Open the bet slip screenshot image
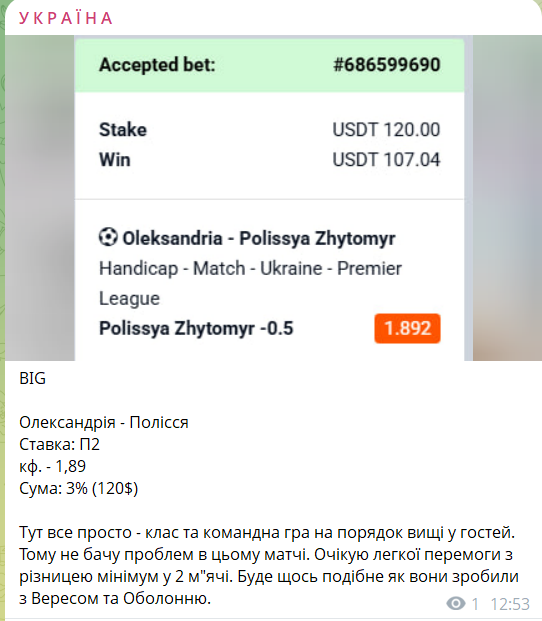542x621 pixels. pos(273,198)
